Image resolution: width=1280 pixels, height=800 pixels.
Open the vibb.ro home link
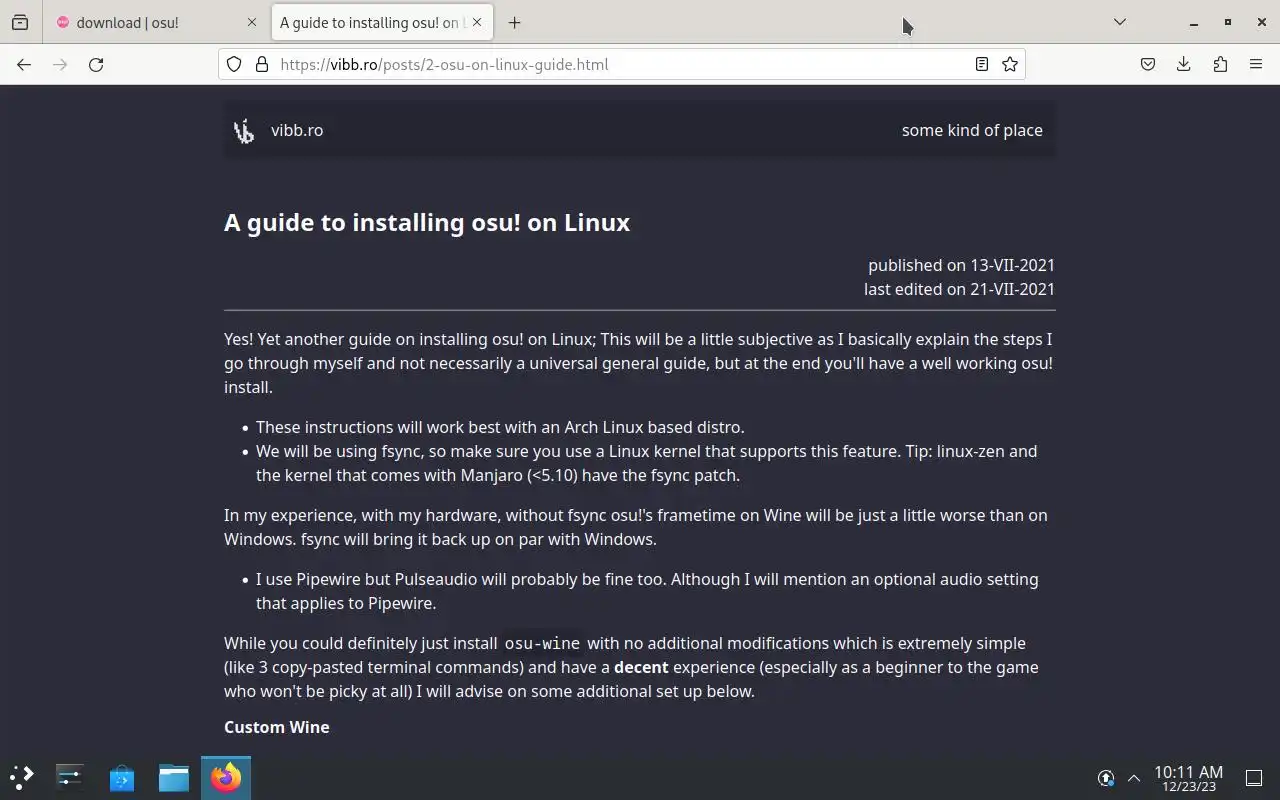click(x=297, y=130)
